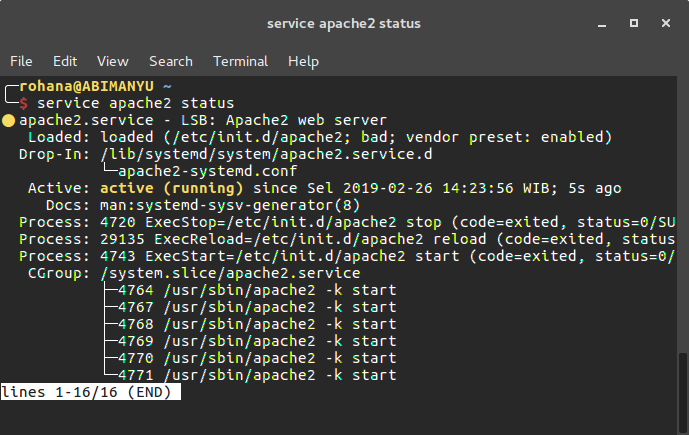Click process row 4768 /usr/sbin/apache2
This screenshot has width=689, height=435.
click(257, 324)
